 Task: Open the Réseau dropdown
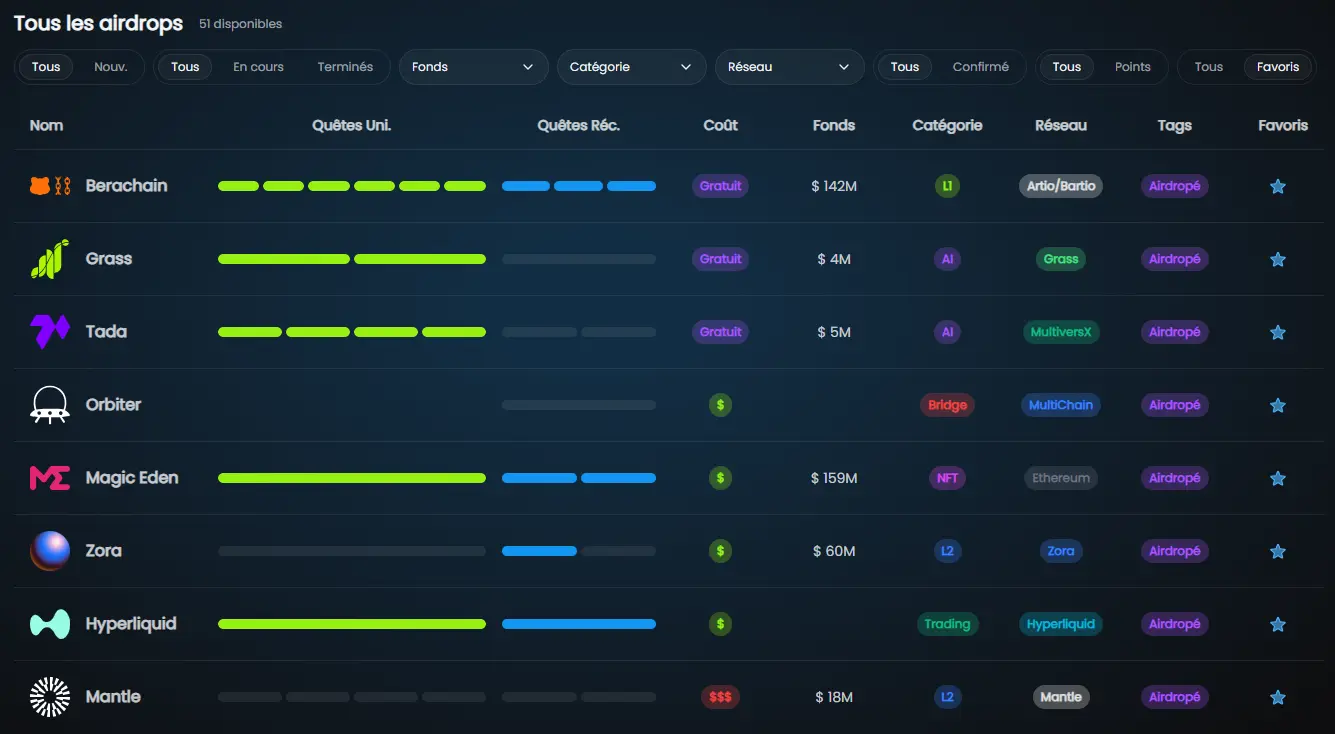tap(789, 66)
